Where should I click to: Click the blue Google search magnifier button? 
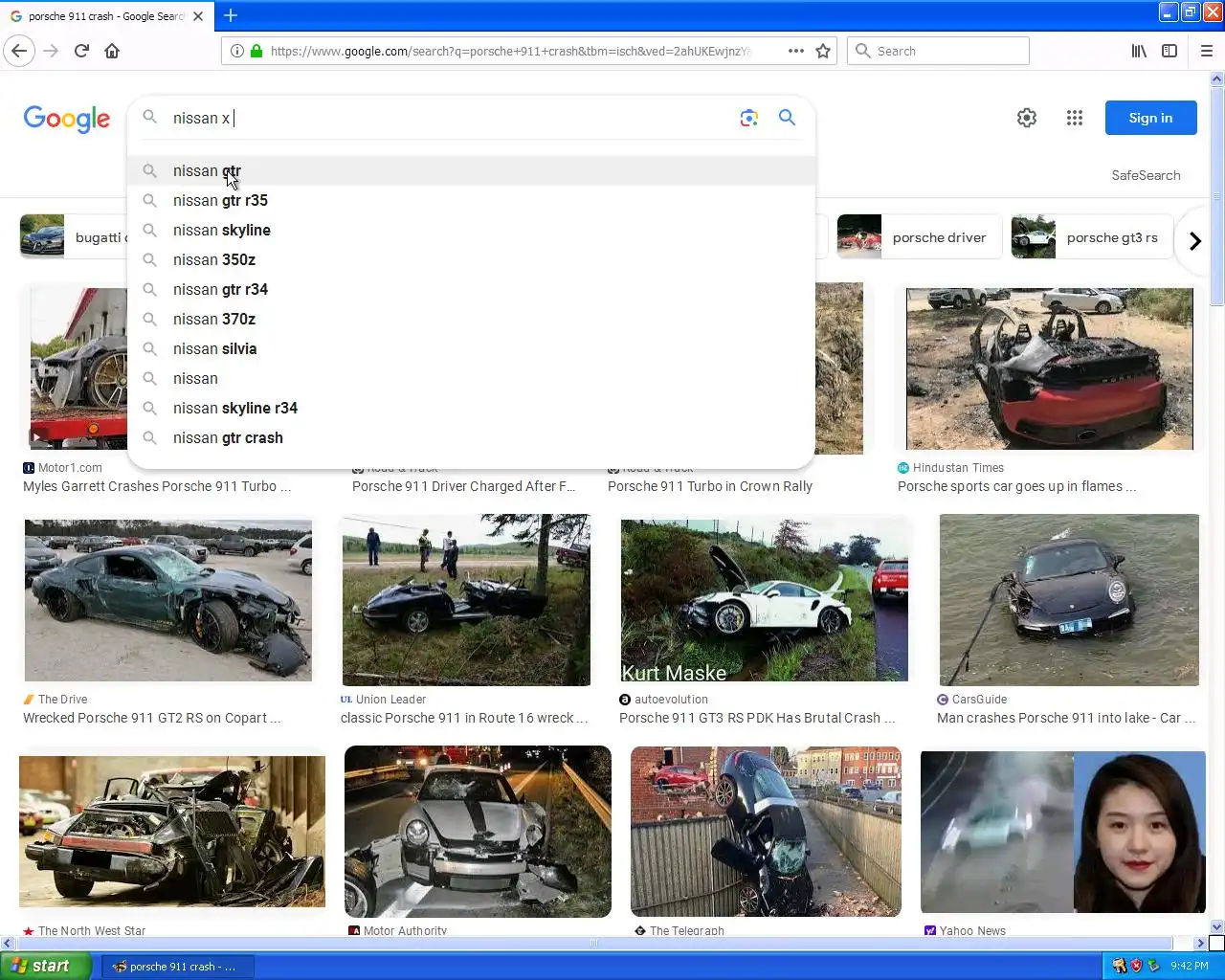tap(787, 118)
